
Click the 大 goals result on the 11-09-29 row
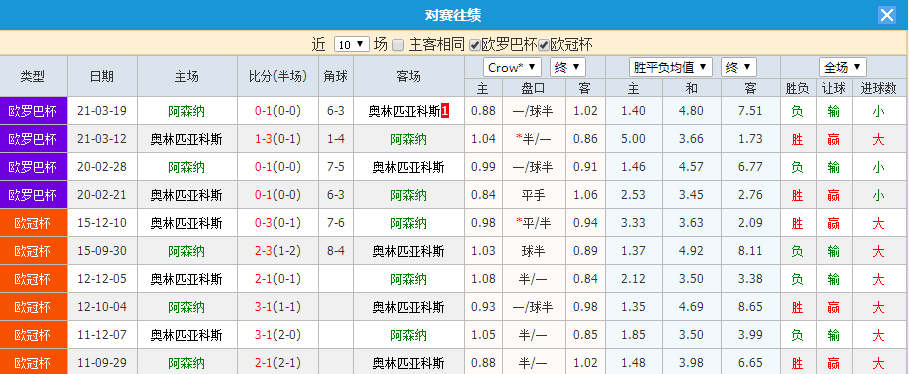coord(878,363)
